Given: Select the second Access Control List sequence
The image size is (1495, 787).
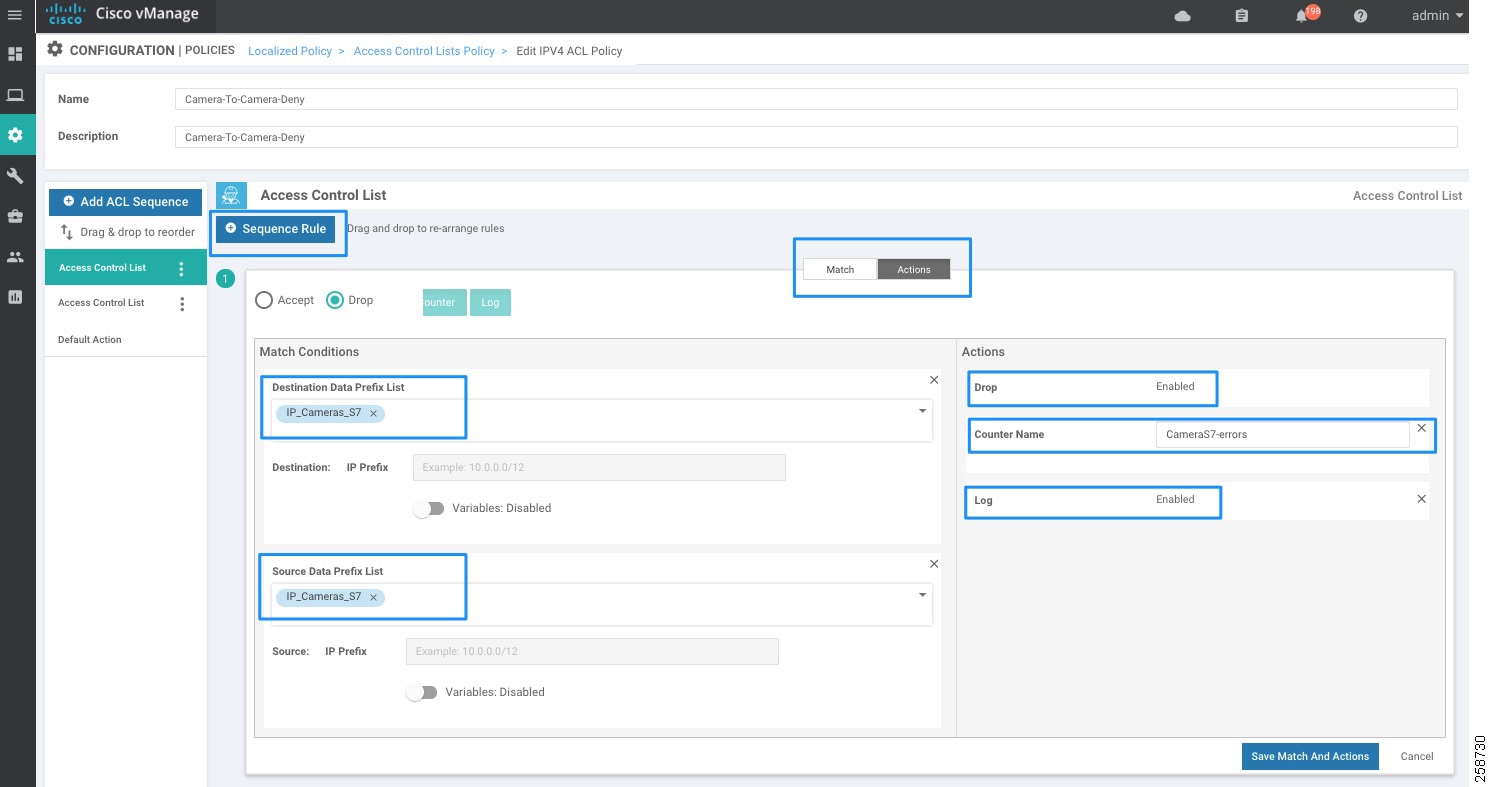Looking at the screenshot, I should 125,303.
